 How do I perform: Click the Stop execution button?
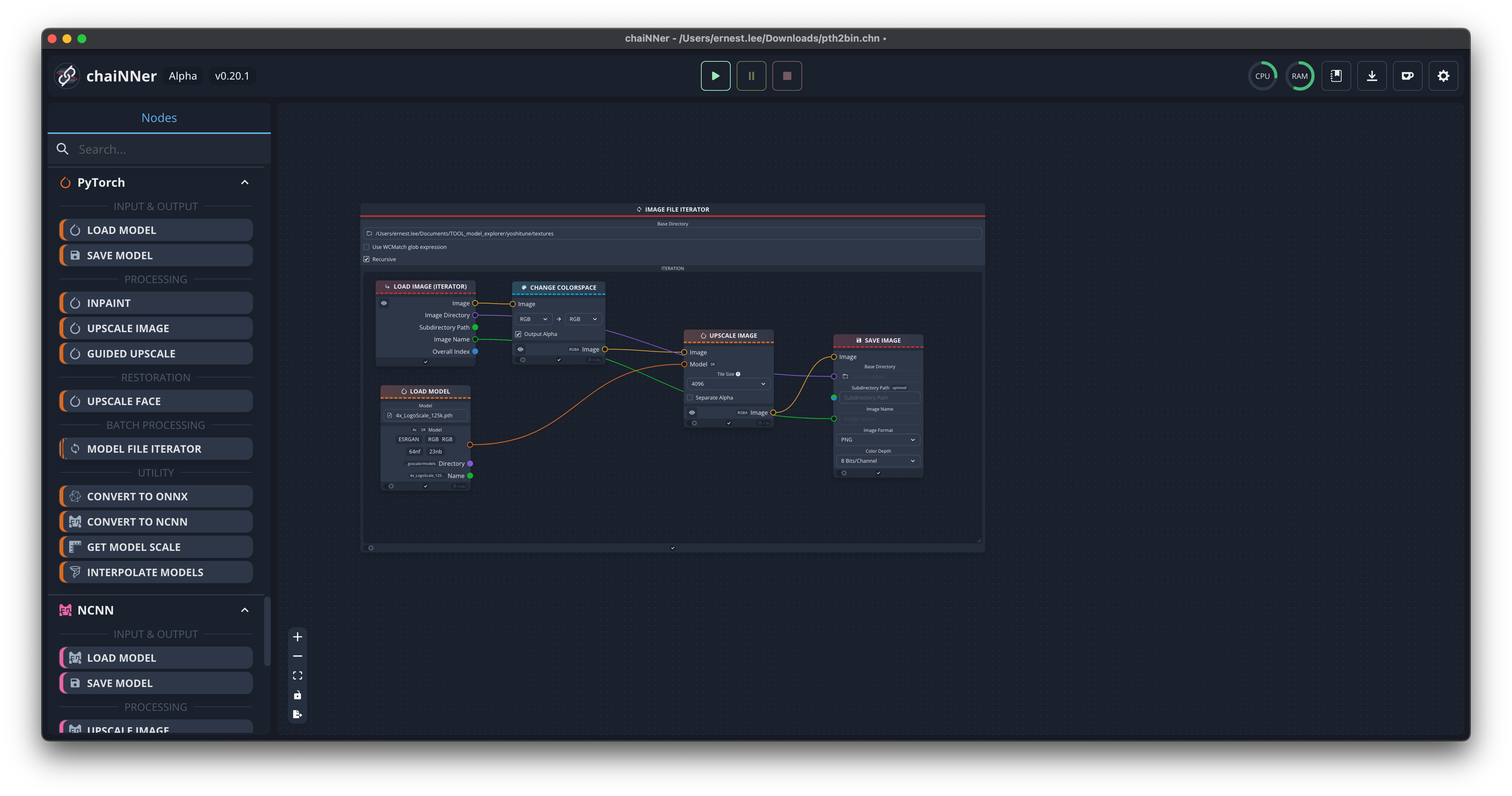pos(787,76)
